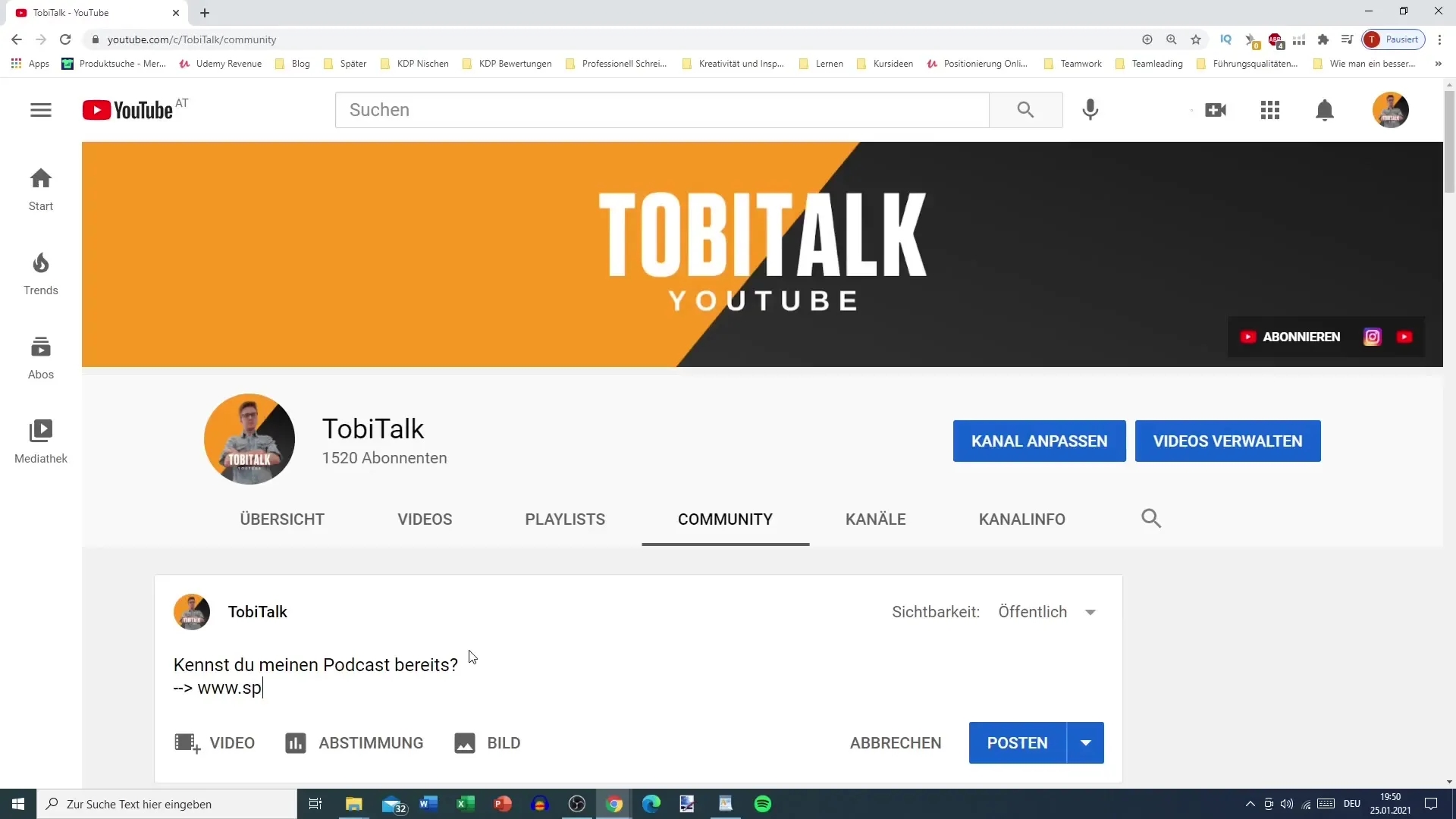Show more bookmarks with chevron
1456x819 pixels.
coord(1439,64)
